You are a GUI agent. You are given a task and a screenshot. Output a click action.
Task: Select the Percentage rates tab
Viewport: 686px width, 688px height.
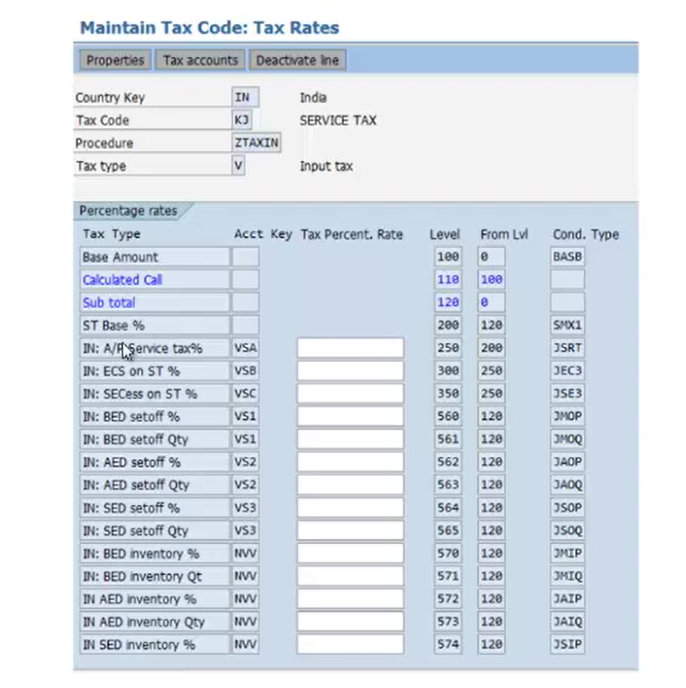(x=128, y=211)
